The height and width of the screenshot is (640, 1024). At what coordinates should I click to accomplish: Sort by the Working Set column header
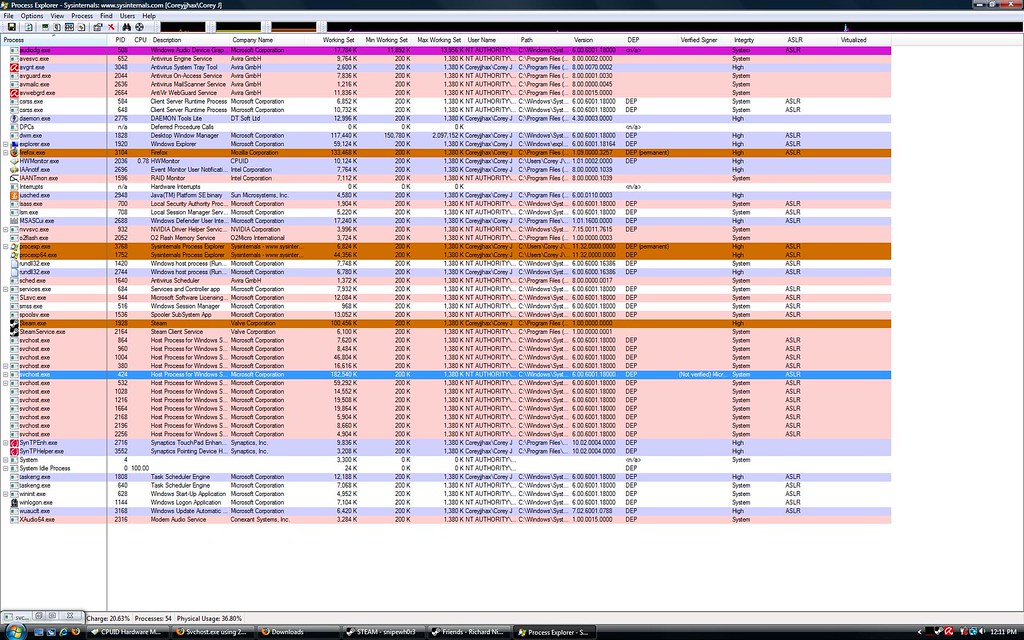(x=332, y=40)
